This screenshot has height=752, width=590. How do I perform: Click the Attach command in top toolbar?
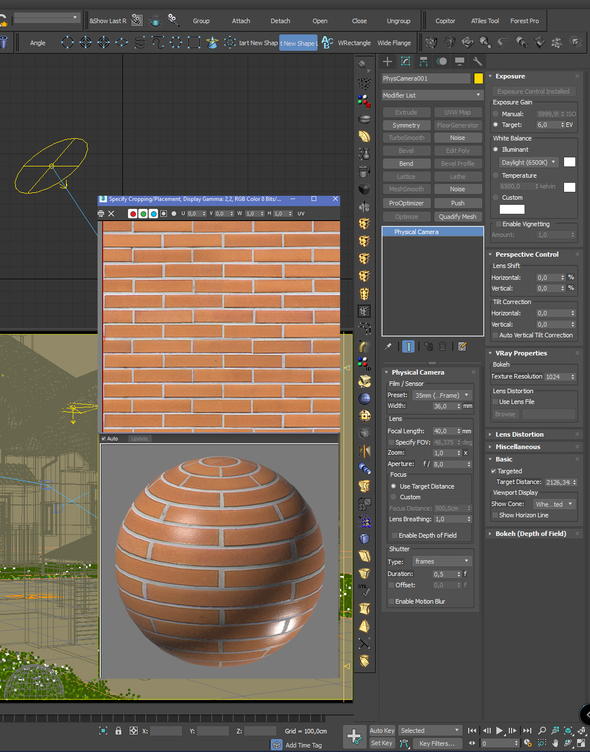pos(241,21)
